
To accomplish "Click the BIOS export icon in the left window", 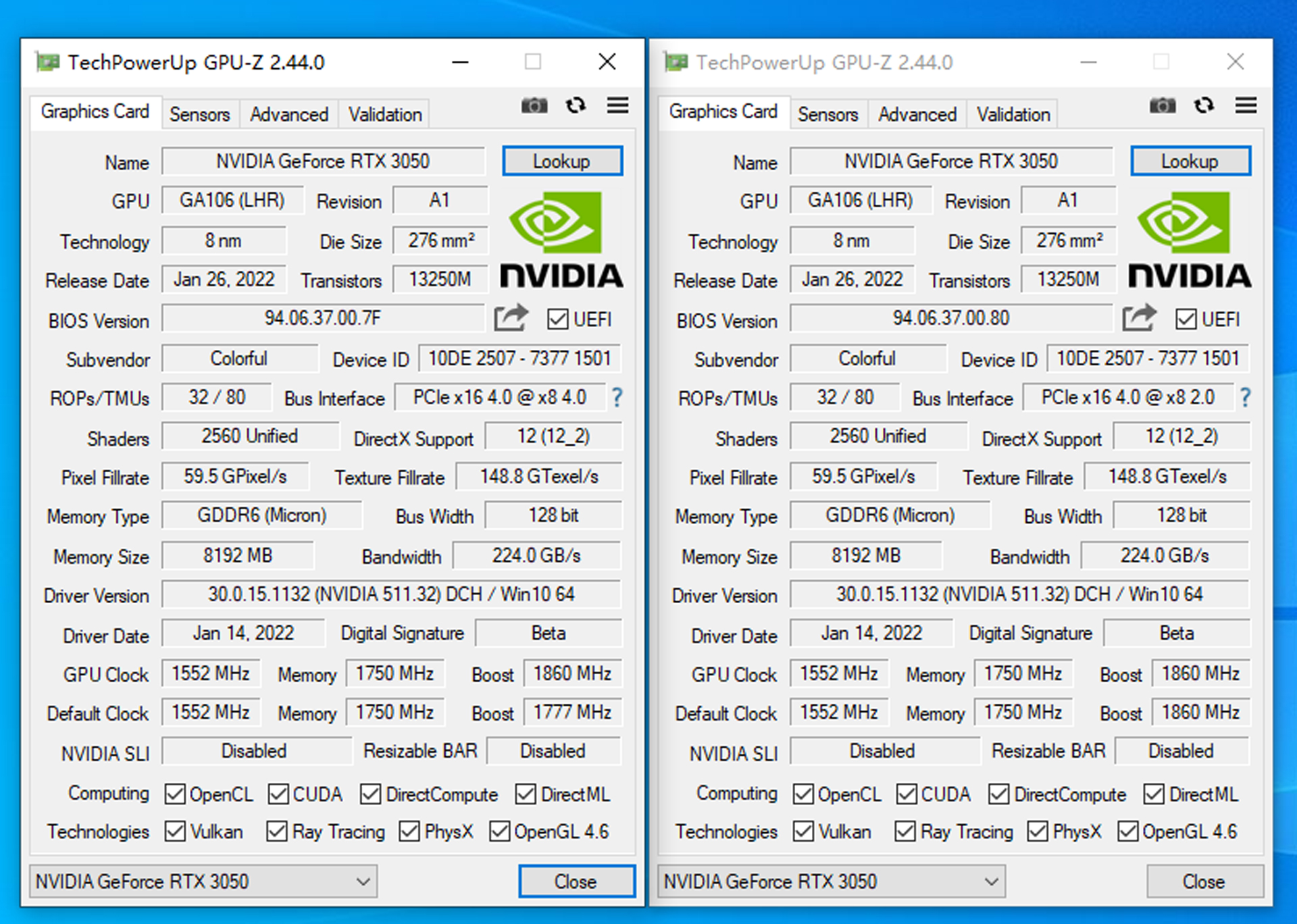I will tap(511, 317).
